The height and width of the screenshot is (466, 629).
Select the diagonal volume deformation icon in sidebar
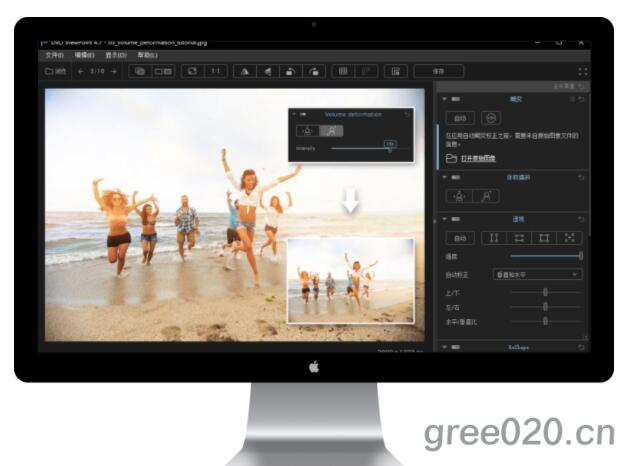tap(487, 196)
